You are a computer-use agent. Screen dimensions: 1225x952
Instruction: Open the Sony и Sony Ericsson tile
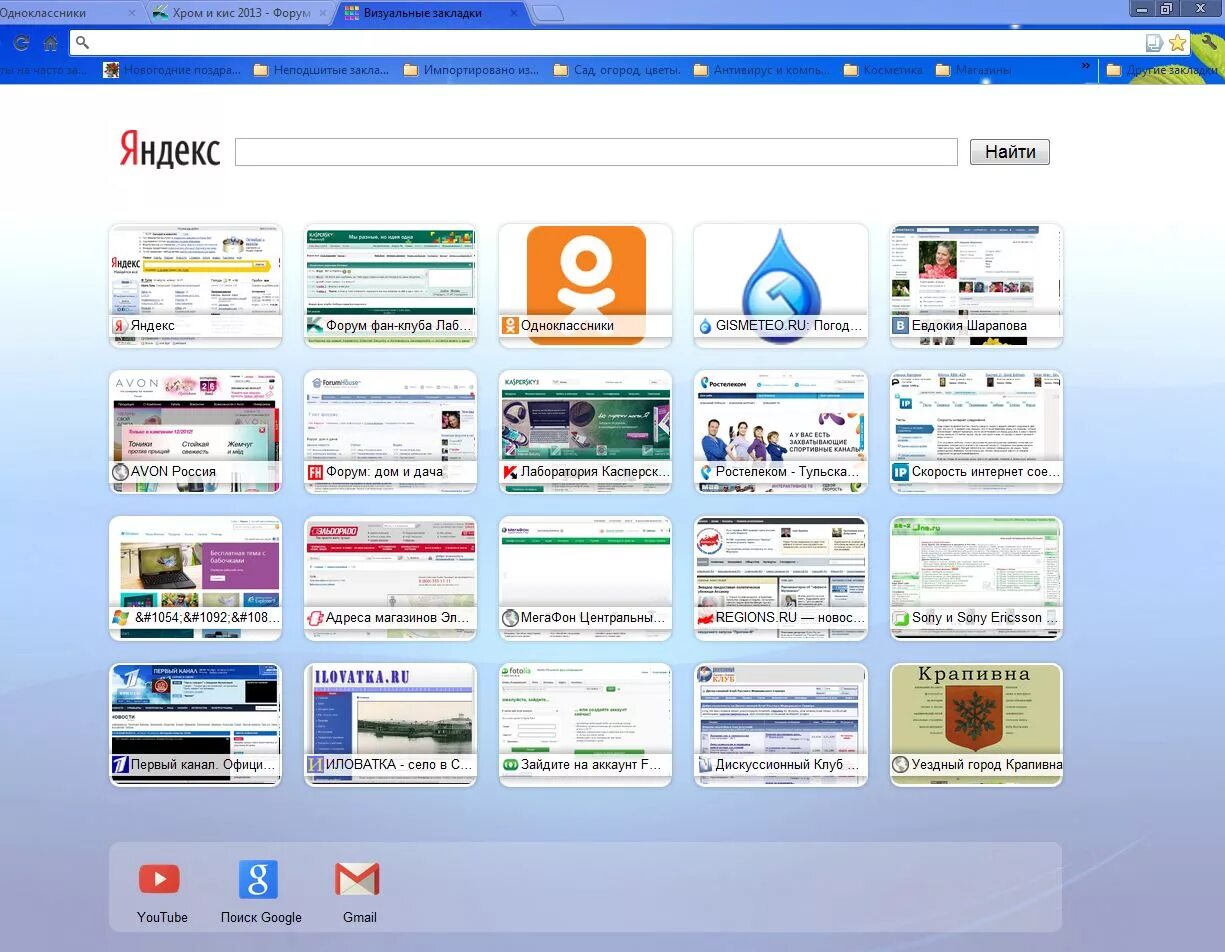976,578
